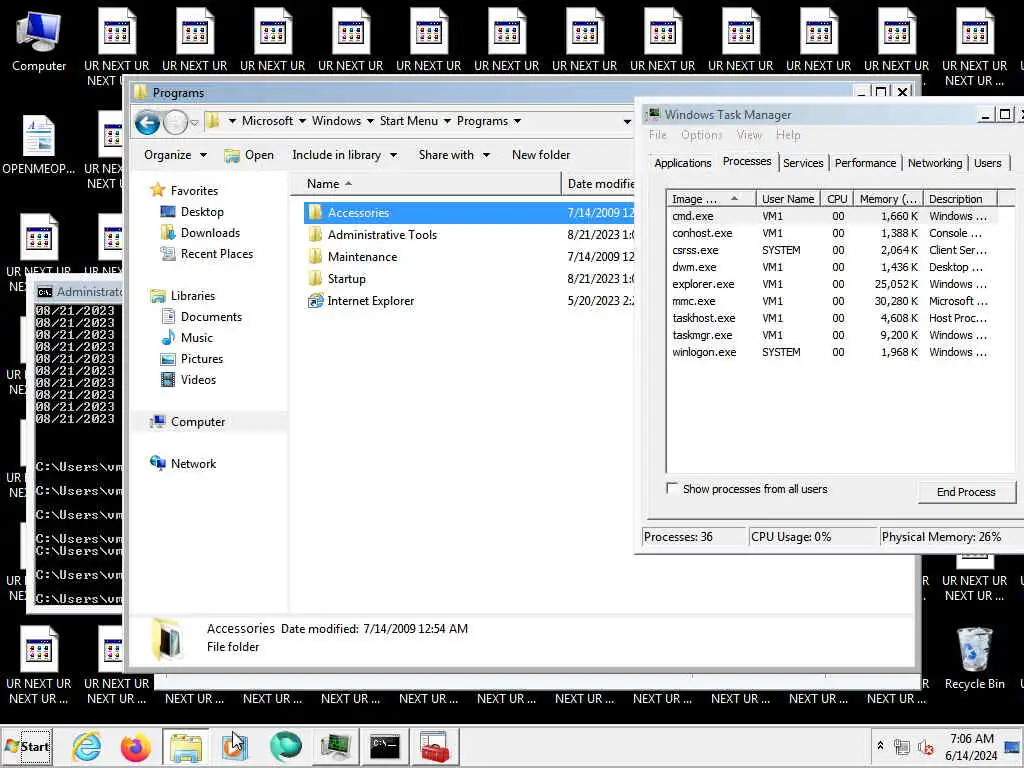1024x768 pixels.
Task: Open the red toolbox taskbar application
Action: (434, 746)
